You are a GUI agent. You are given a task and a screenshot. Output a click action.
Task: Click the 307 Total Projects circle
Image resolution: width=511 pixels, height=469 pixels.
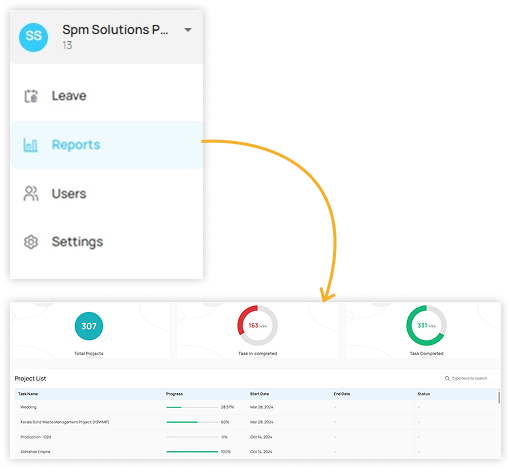(89, 326)
